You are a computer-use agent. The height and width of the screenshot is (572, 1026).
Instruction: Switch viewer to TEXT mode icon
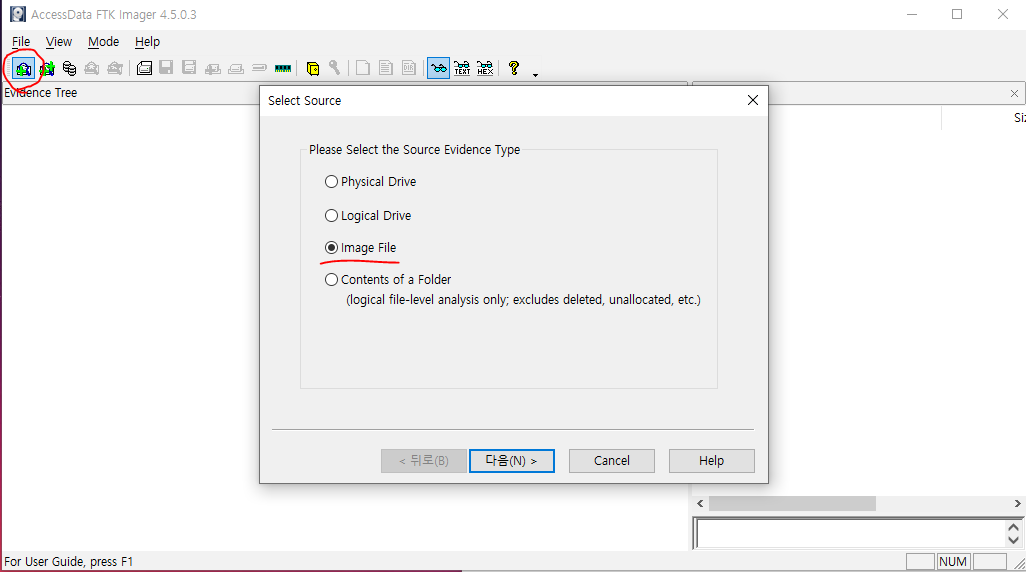click(462, 68)
